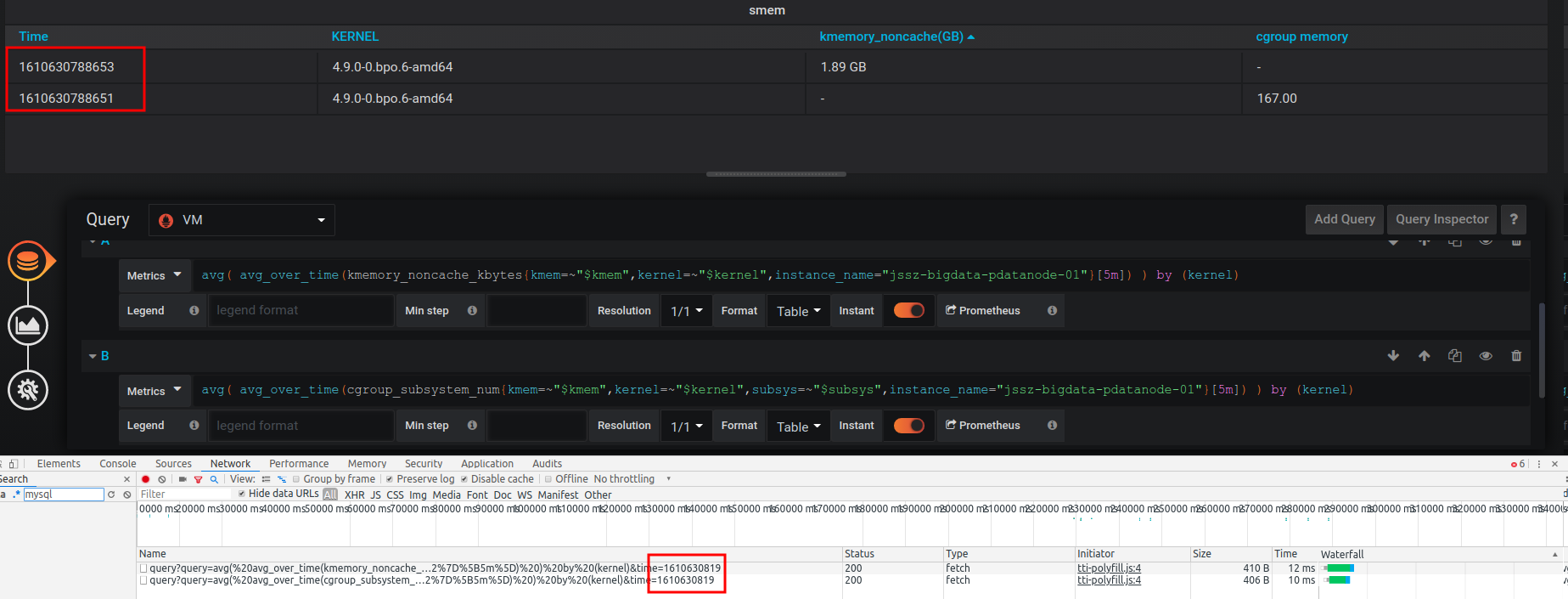This screenshot has width=1568, height=599.
Task: Click the legend format field in query A
Action: [301, 311]
